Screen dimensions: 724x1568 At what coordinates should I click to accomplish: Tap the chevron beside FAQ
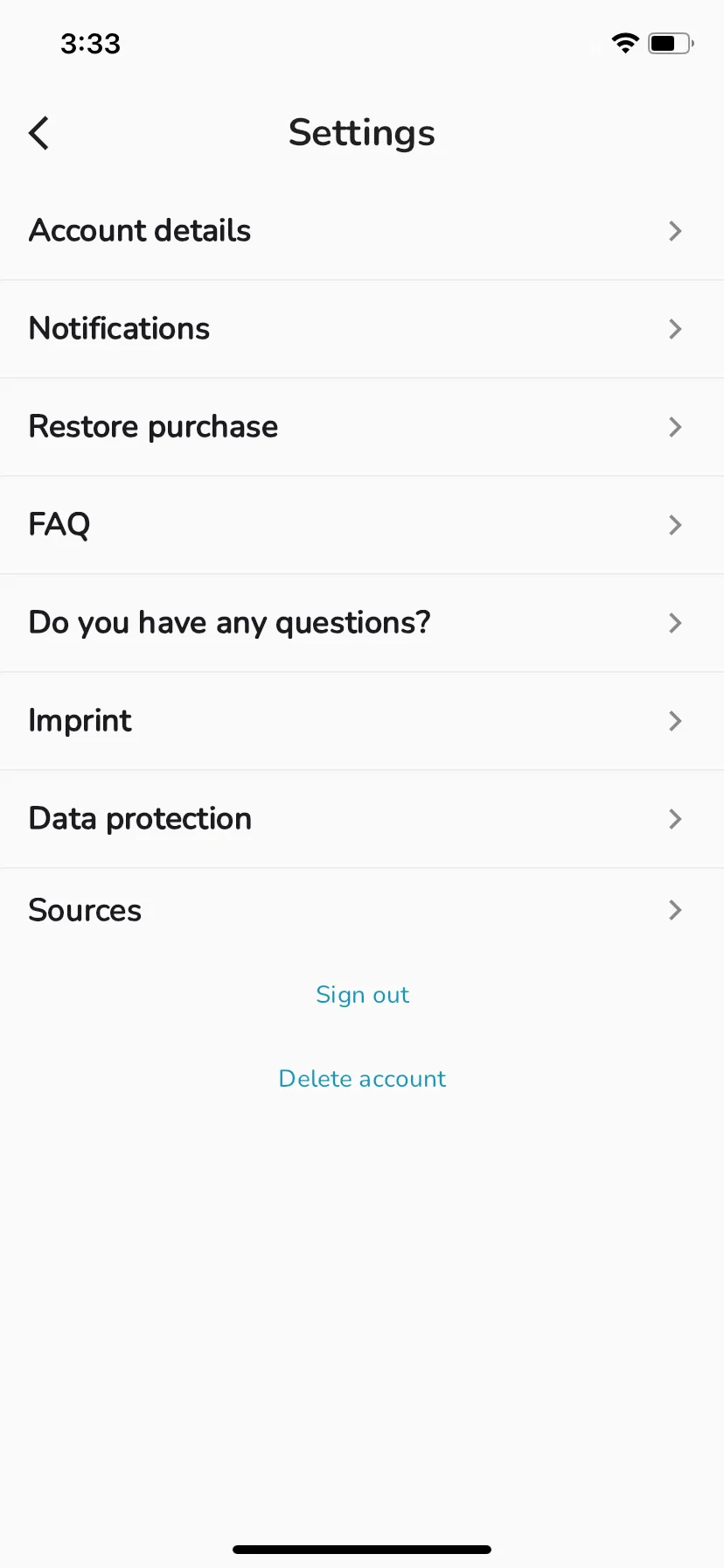[x=675, y=525]
